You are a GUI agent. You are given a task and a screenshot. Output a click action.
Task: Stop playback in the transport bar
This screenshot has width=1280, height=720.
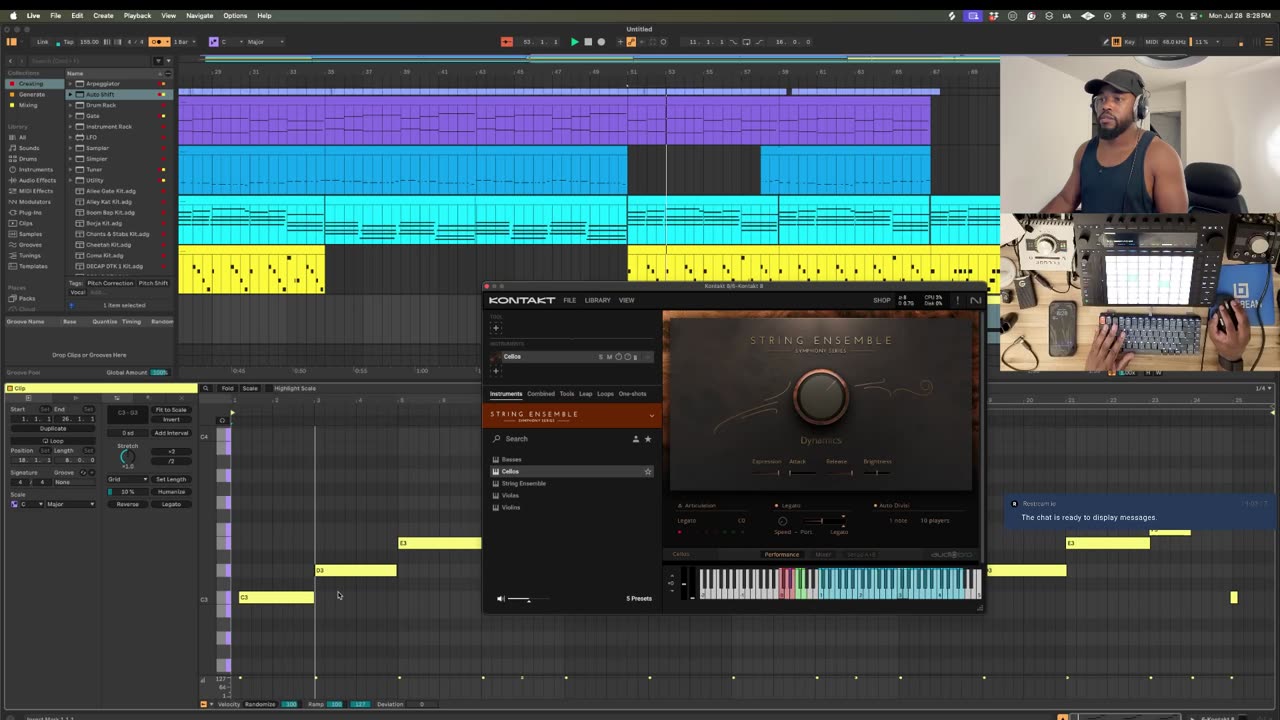[x=588, y=42]
